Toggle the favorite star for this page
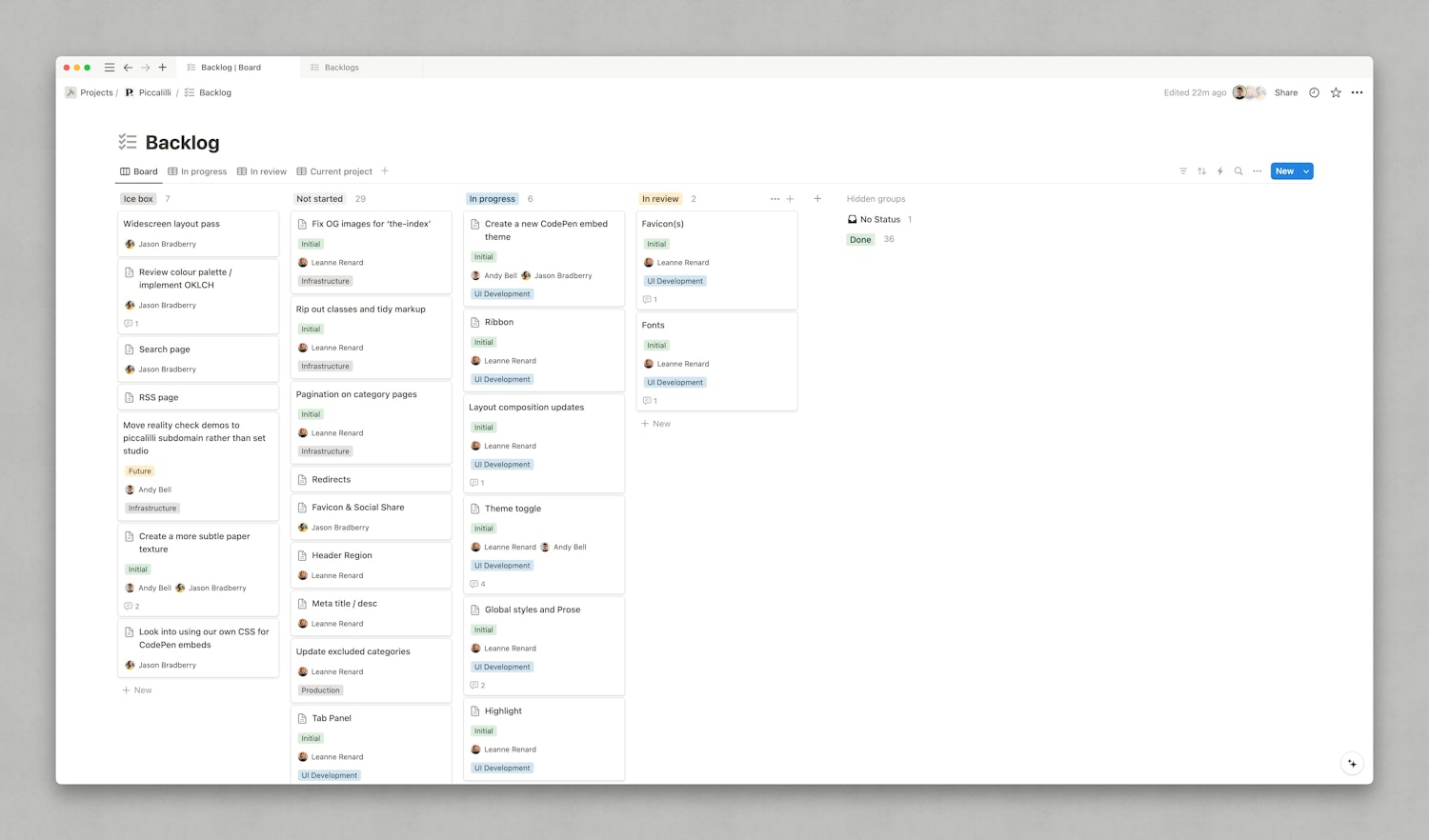This screenshot has height=840, width=1429. click(1336, 92)
